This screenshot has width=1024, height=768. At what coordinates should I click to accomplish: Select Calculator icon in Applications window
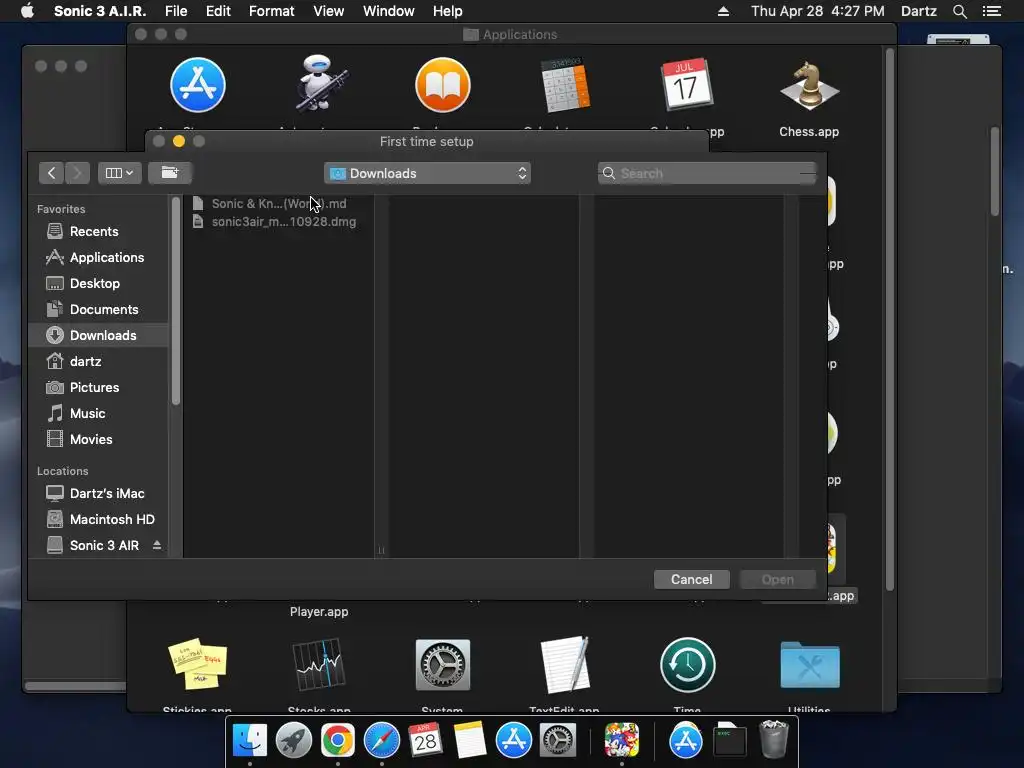[565, 85]
